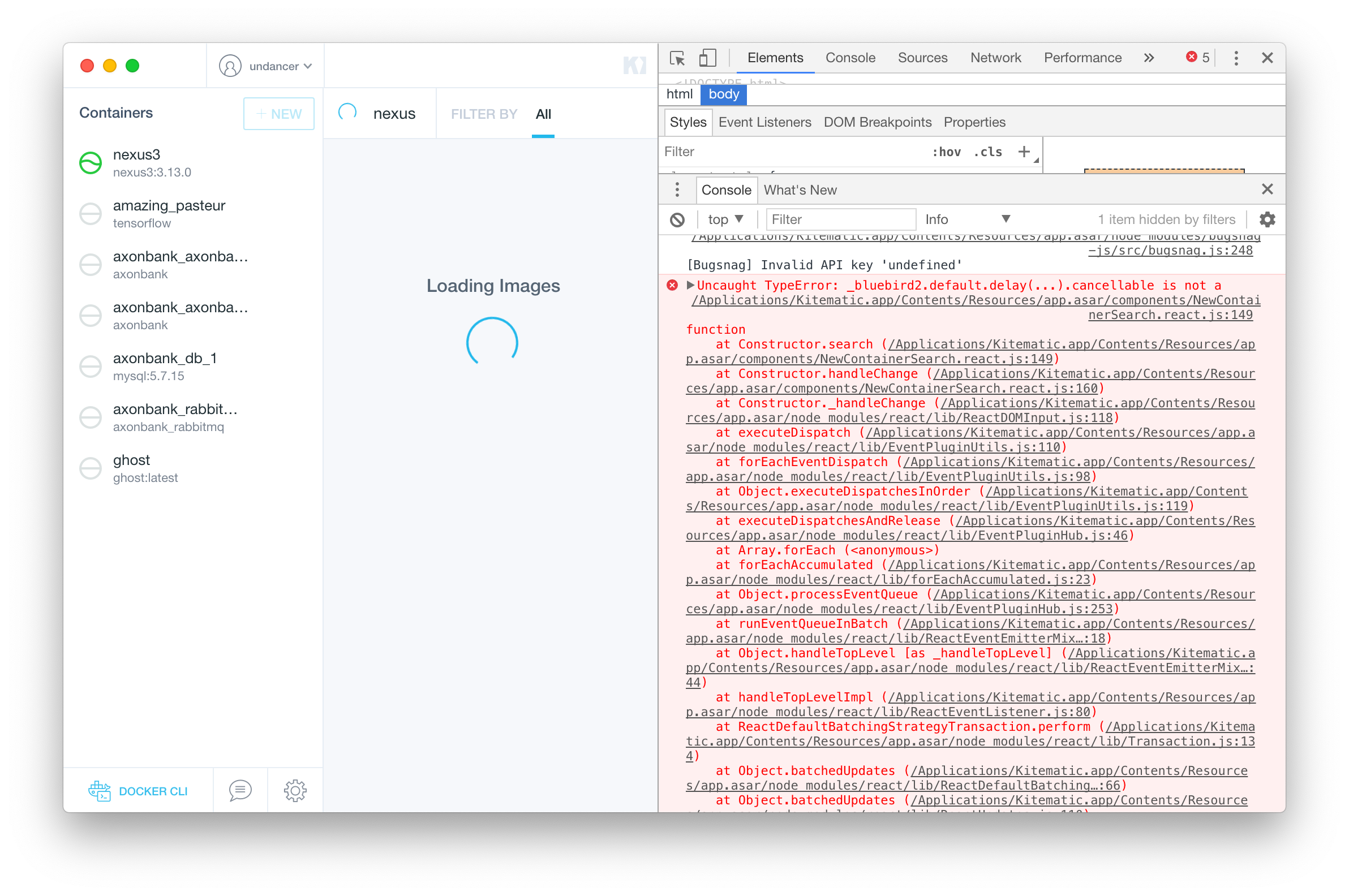Open Kitematic settings gear

pos(295,790)
